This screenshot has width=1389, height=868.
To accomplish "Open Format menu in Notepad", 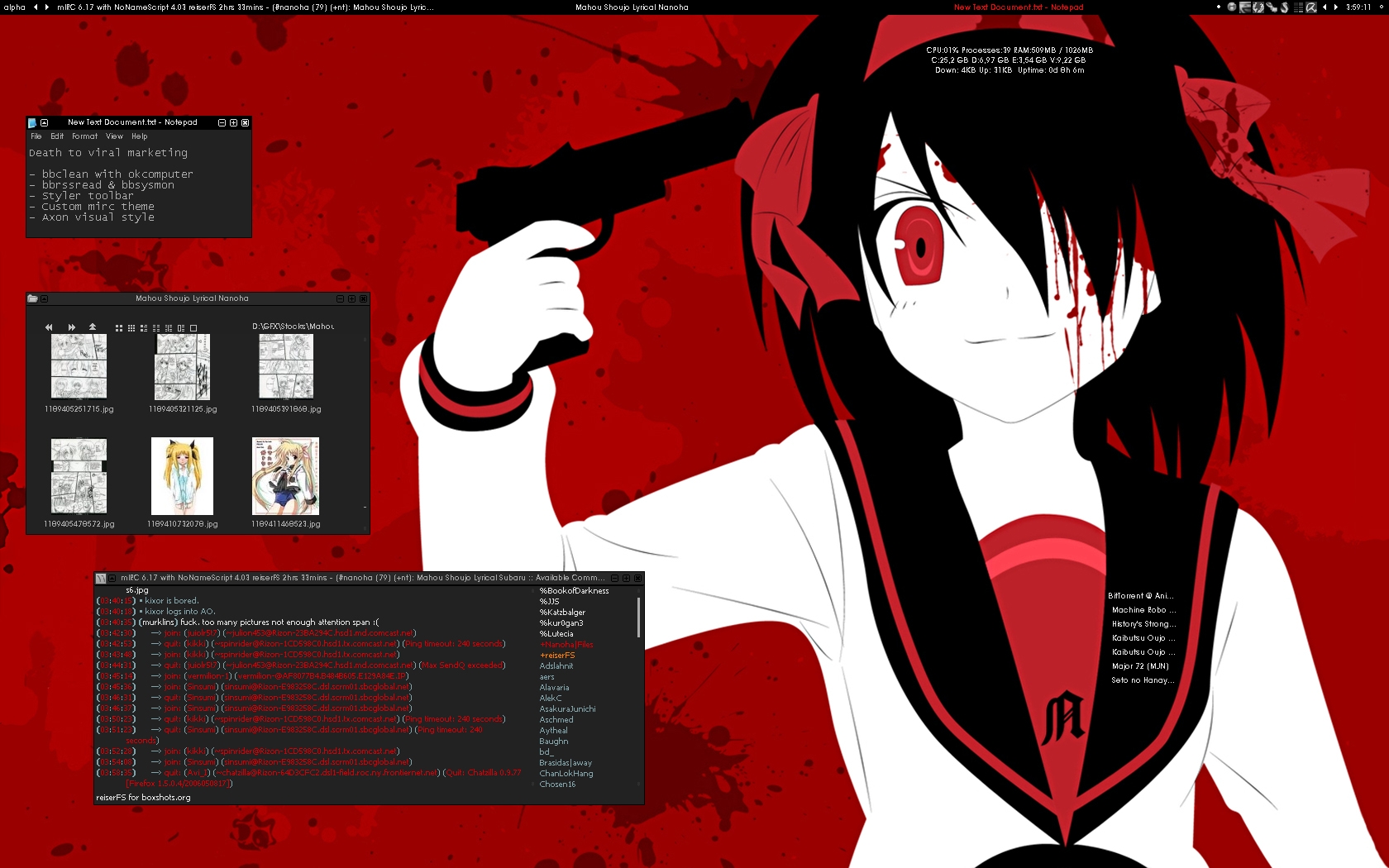I will pyautogui.click(x=84, y=136).
